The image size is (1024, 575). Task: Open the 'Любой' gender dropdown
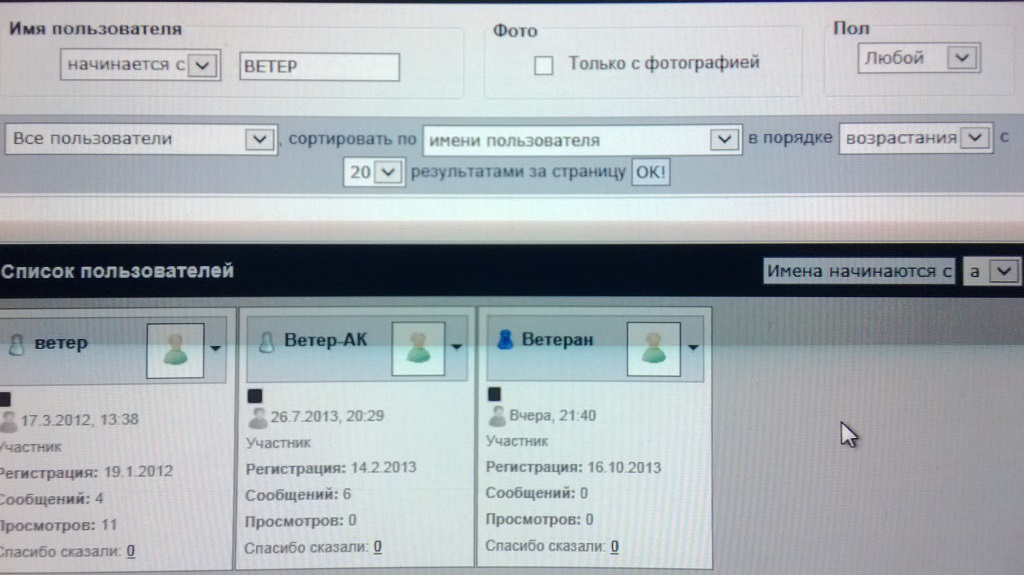960,58
